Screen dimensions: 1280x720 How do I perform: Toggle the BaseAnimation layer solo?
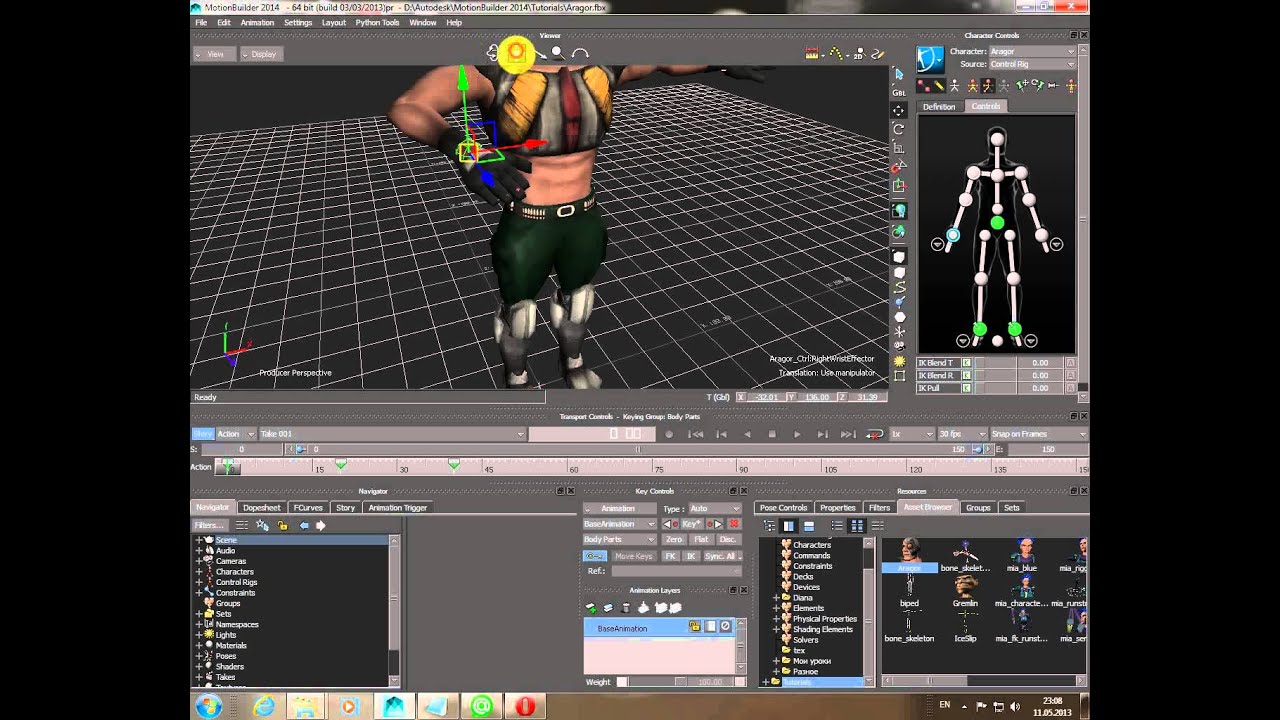(710, 627)
